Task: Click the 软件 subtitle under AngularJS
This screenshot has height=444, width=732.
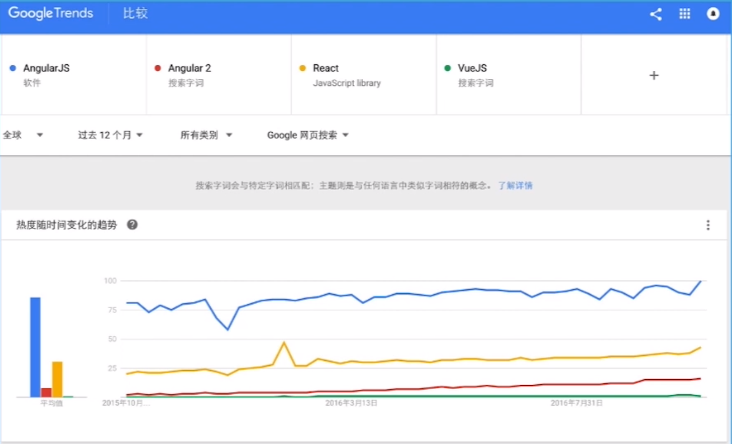Action: (32, 83)
